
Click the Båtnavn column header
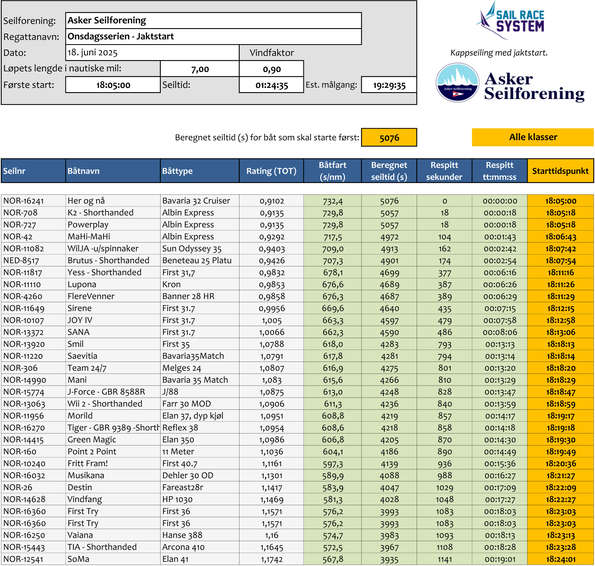click(x=113, y=171)
